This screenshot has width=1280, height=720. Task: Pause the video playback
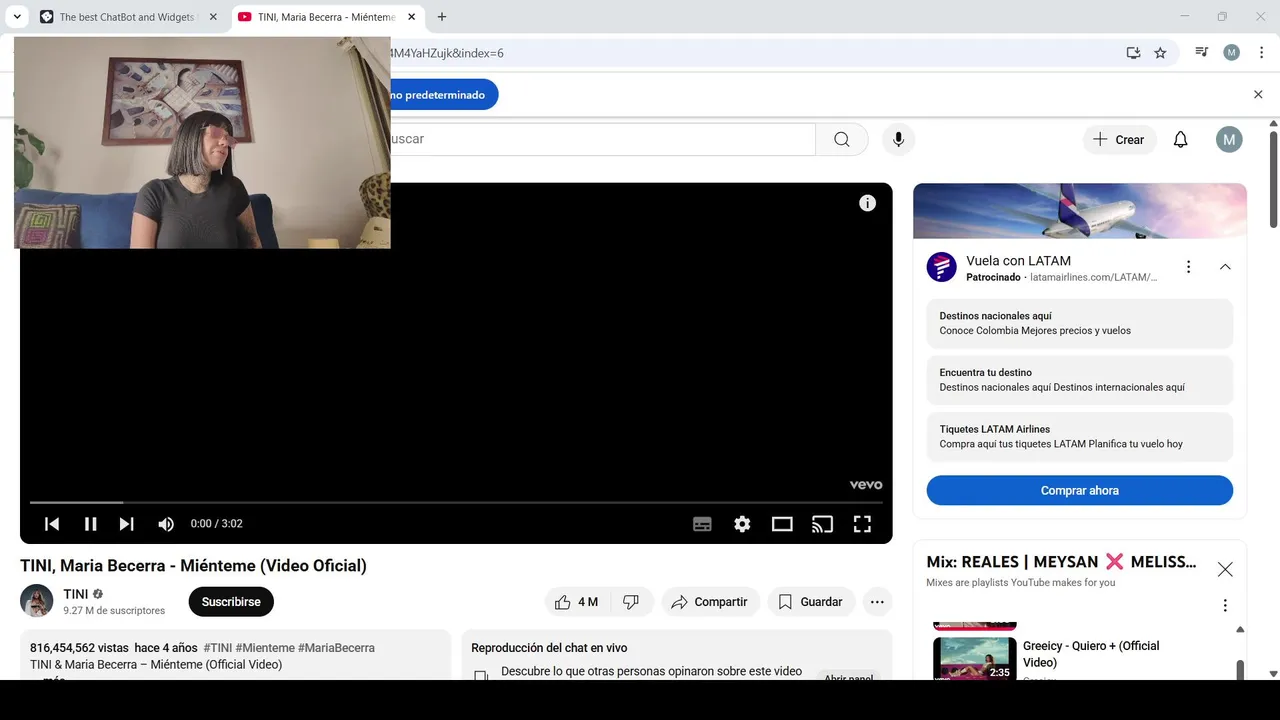click(x=90, y=524)
